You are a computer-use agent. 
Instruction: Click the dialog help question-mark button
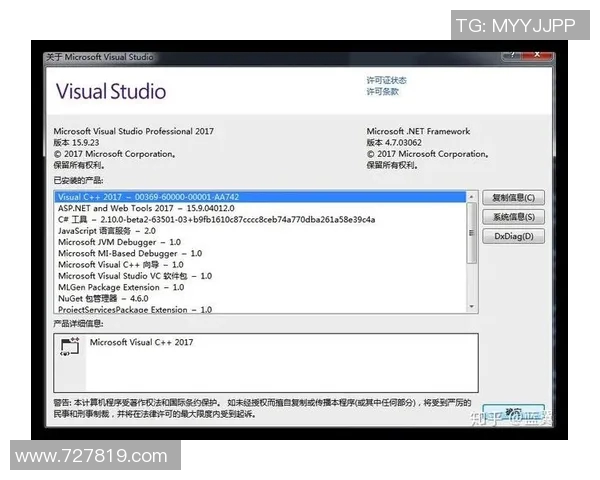pyautogui.click(x=512, y=55)
